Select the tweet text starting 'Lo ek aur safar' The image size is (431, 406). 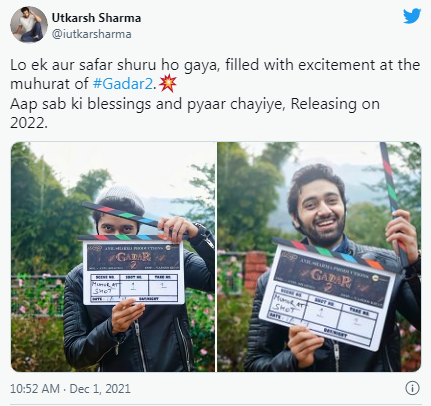[x=215, y=94]
